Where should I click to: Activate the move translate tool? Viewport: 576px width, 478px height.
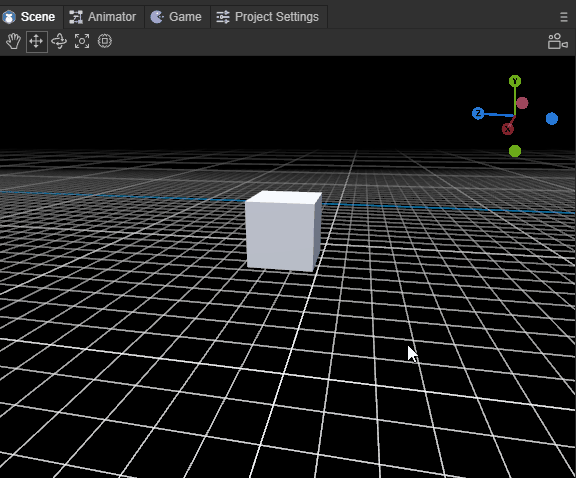coord(36,41)
